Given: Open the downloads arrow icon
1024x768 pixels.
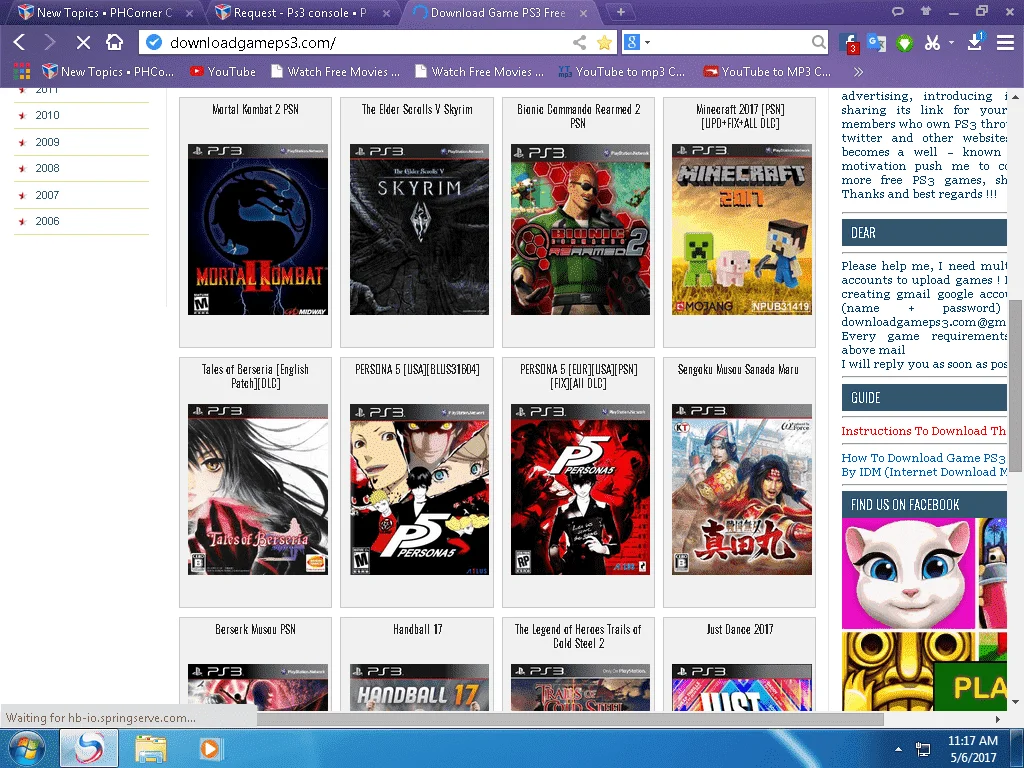Looking at the screenshot, I should (975, 42).
